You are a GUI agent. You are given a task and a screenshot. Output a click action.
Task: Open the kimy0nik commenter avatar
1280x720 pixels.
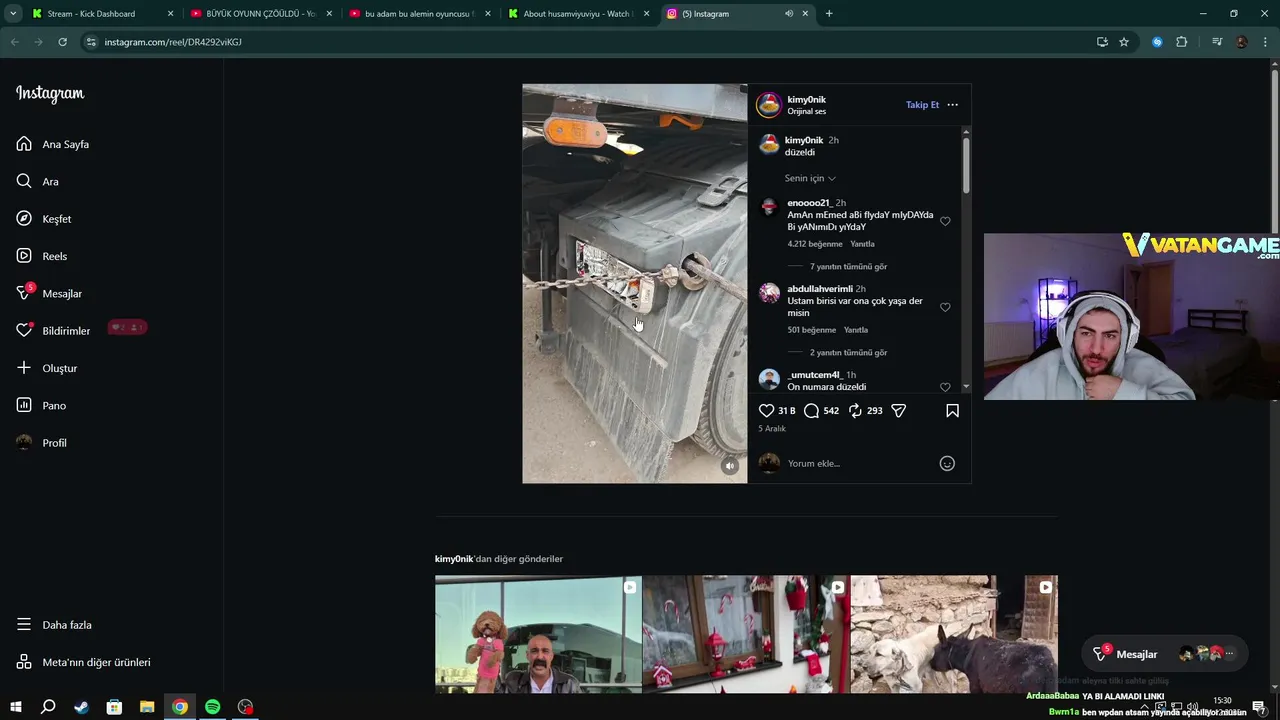769,145
